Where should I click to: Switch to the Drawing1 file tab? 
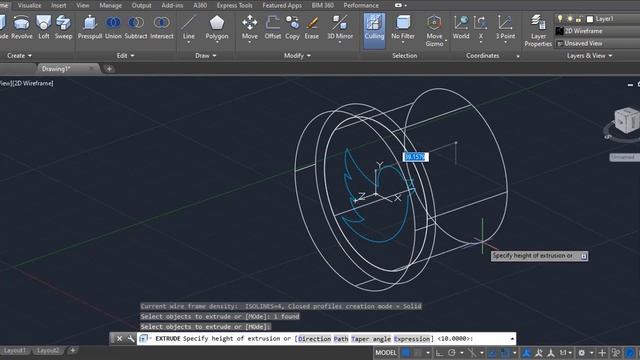[x=67, y=69]
